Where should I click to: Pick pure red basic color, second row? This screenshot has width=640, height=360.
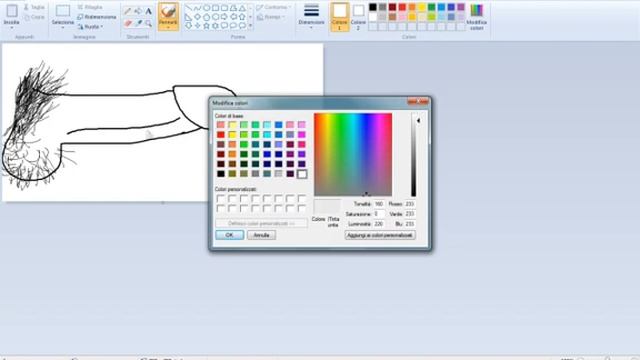221,135
